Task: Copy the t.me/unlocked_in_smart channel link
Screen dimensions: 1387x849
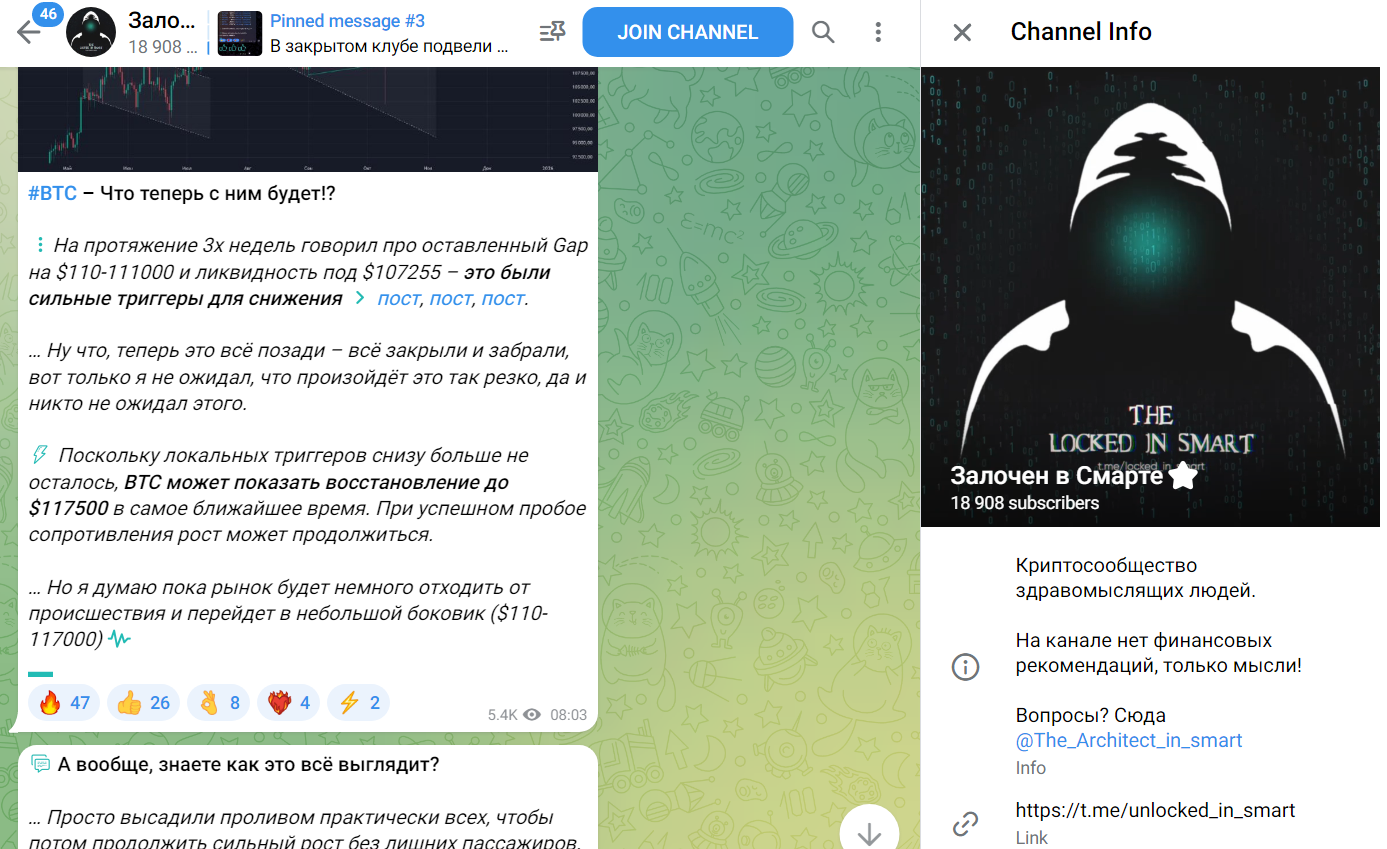Action: click(1155, 811)
